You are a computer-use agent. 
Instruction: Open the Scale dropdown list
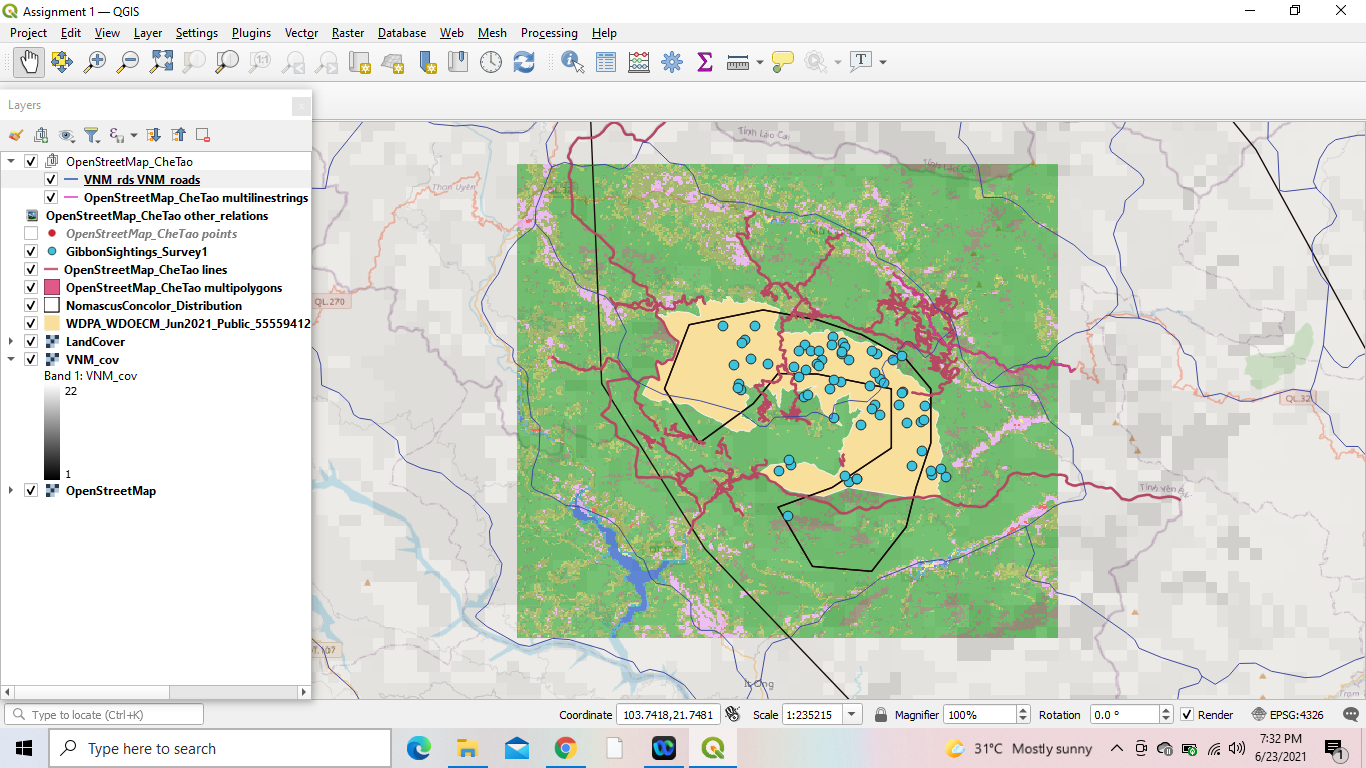pos(852,715)
